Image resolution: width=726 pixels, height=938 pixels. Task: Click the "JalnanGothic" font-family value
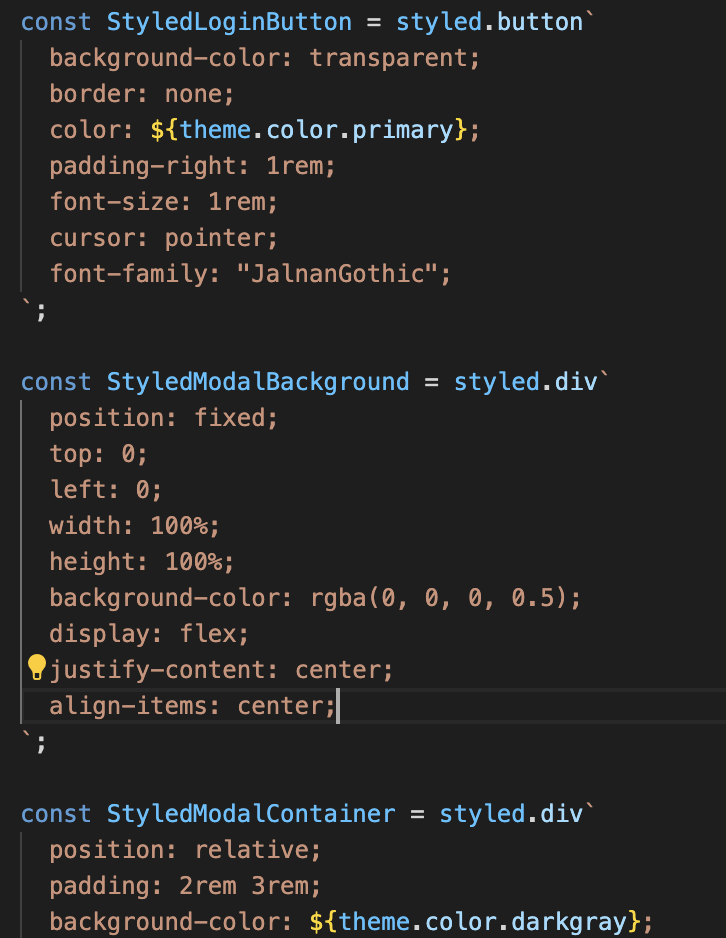coord(337,274)
